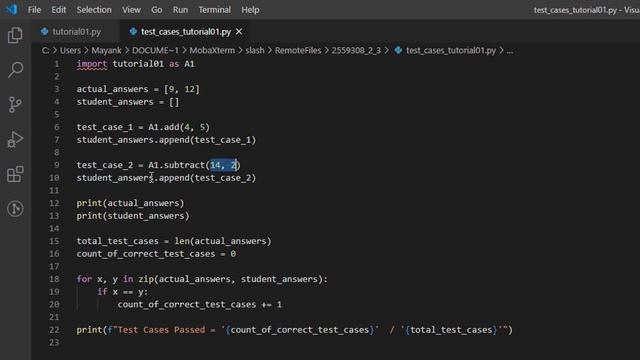640x360 pixels.
Task: Click 'append(test_case_2)' on line 10
Action: coord(207,178)
